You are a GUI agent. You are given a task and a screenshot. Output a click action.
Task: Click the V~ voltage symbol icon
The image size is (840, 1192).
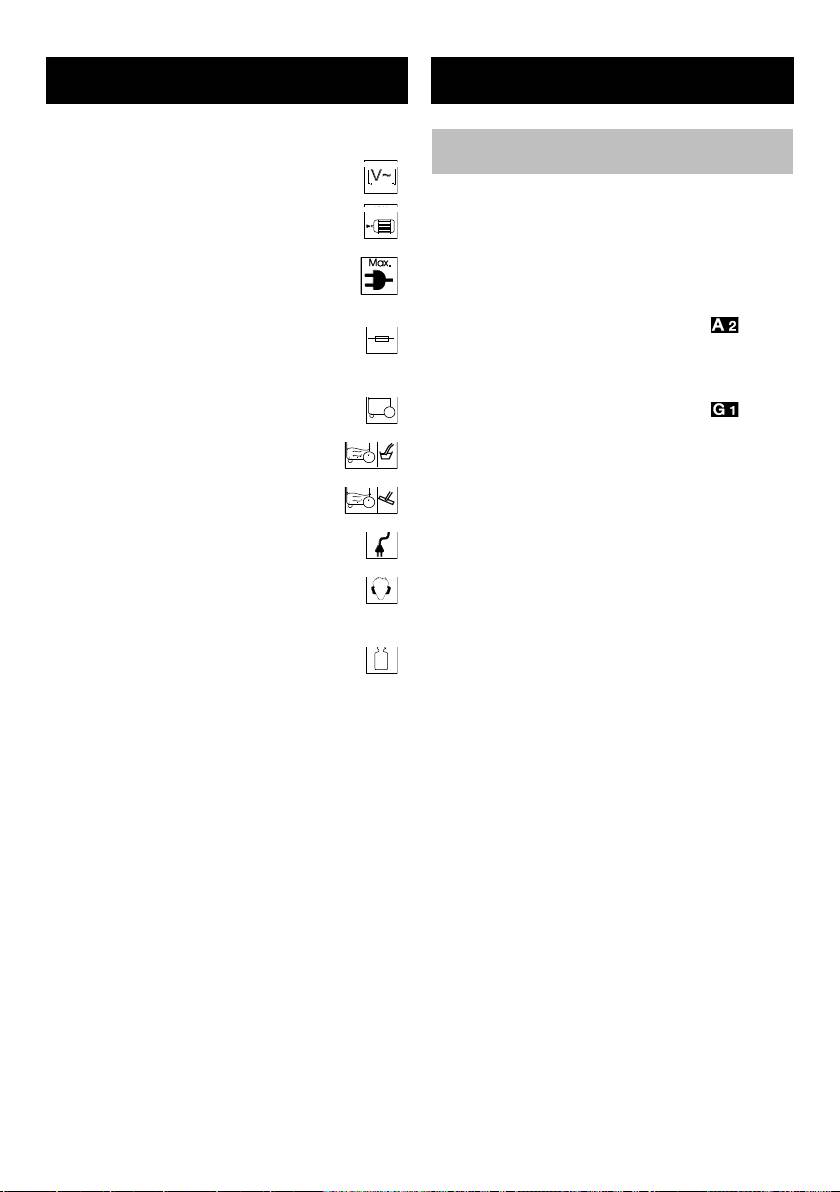pos(381,177)
